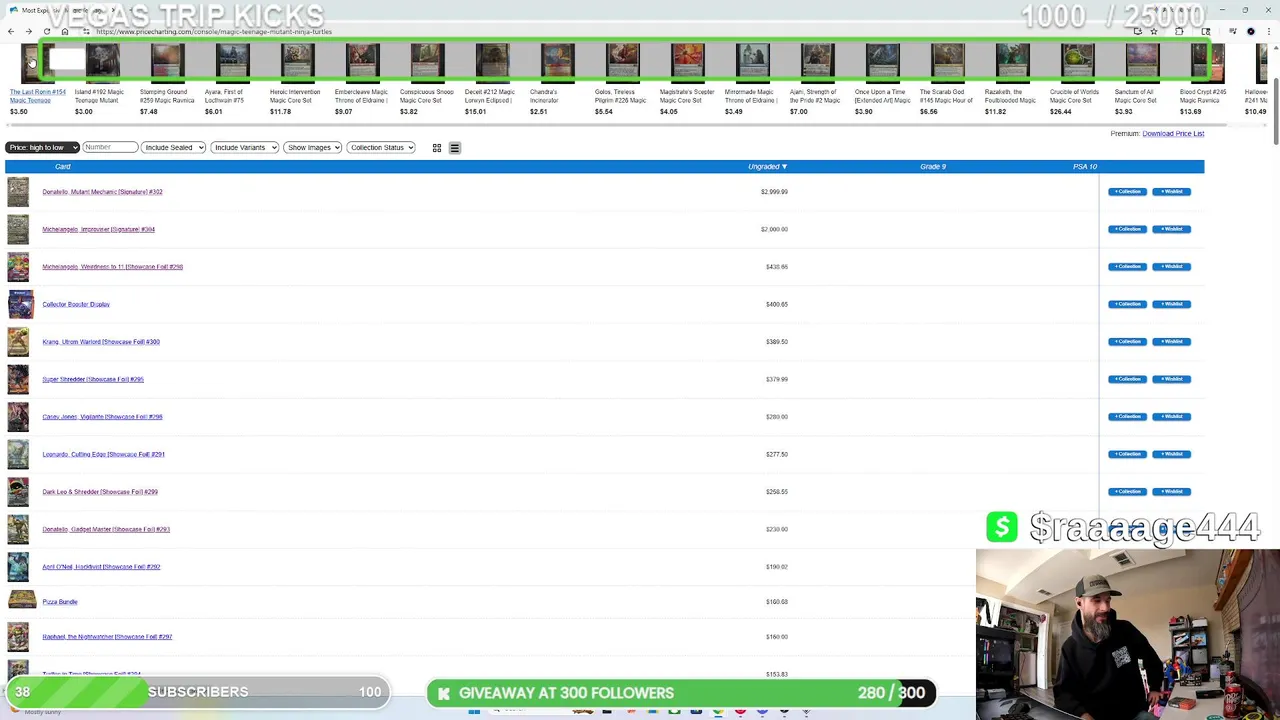
Task: Open browser home page
Action: point(64,32)
